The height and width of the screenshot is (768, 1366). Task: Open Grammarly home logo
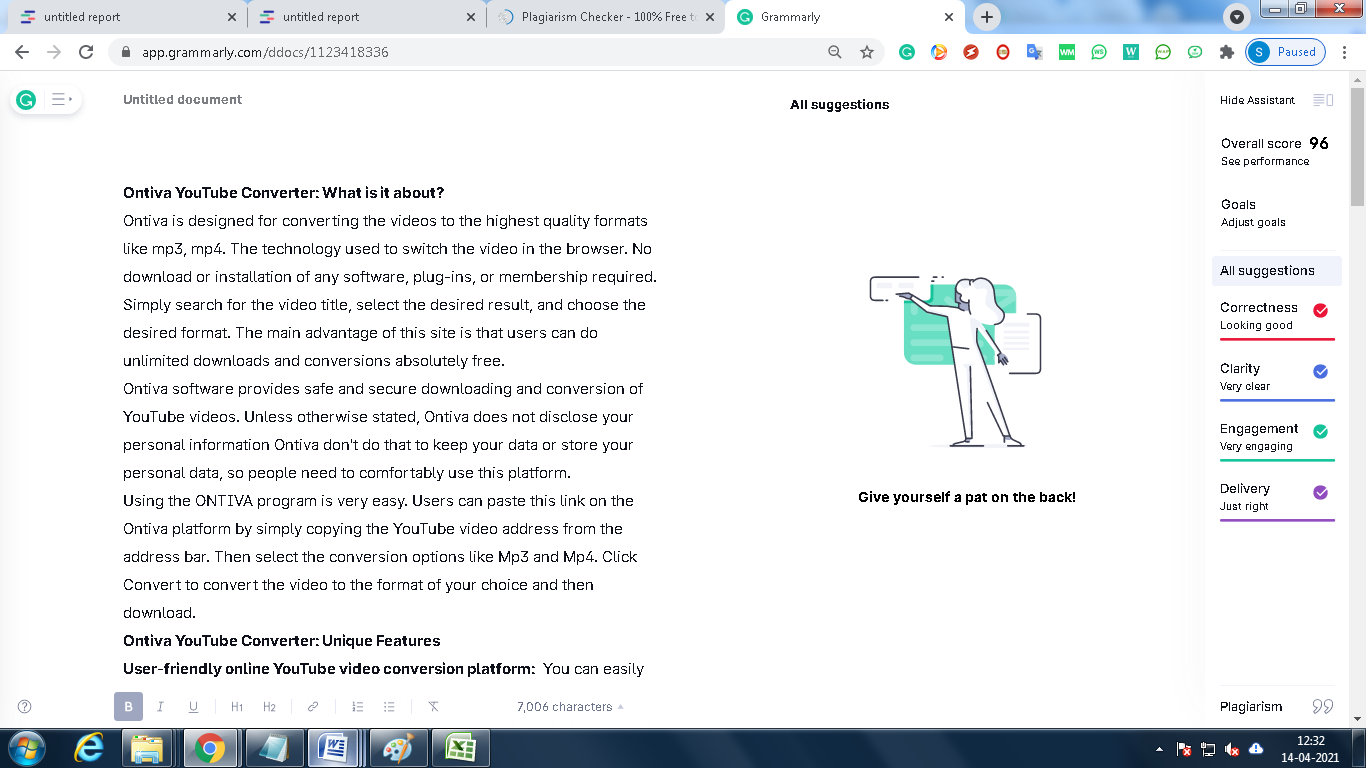pos(26,99)
